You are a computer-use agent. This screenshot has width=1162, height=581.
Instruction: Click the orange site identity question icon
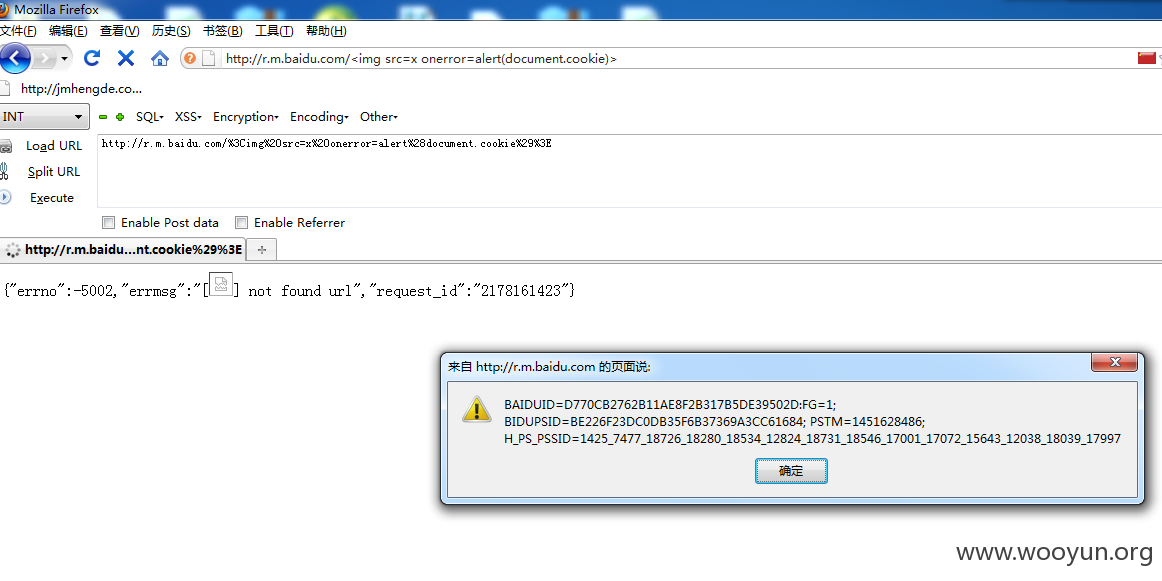(x=190, y=59)
